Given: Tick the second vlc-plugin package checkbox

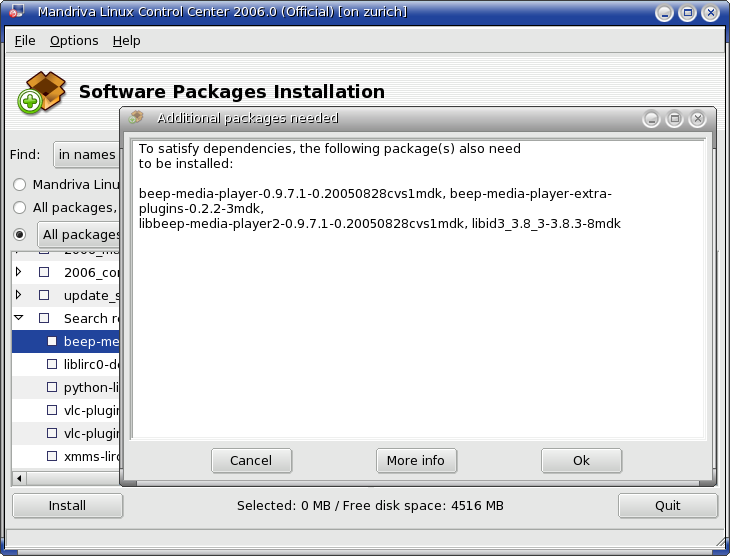Looking at the screenshot, I should coord(52,433).
